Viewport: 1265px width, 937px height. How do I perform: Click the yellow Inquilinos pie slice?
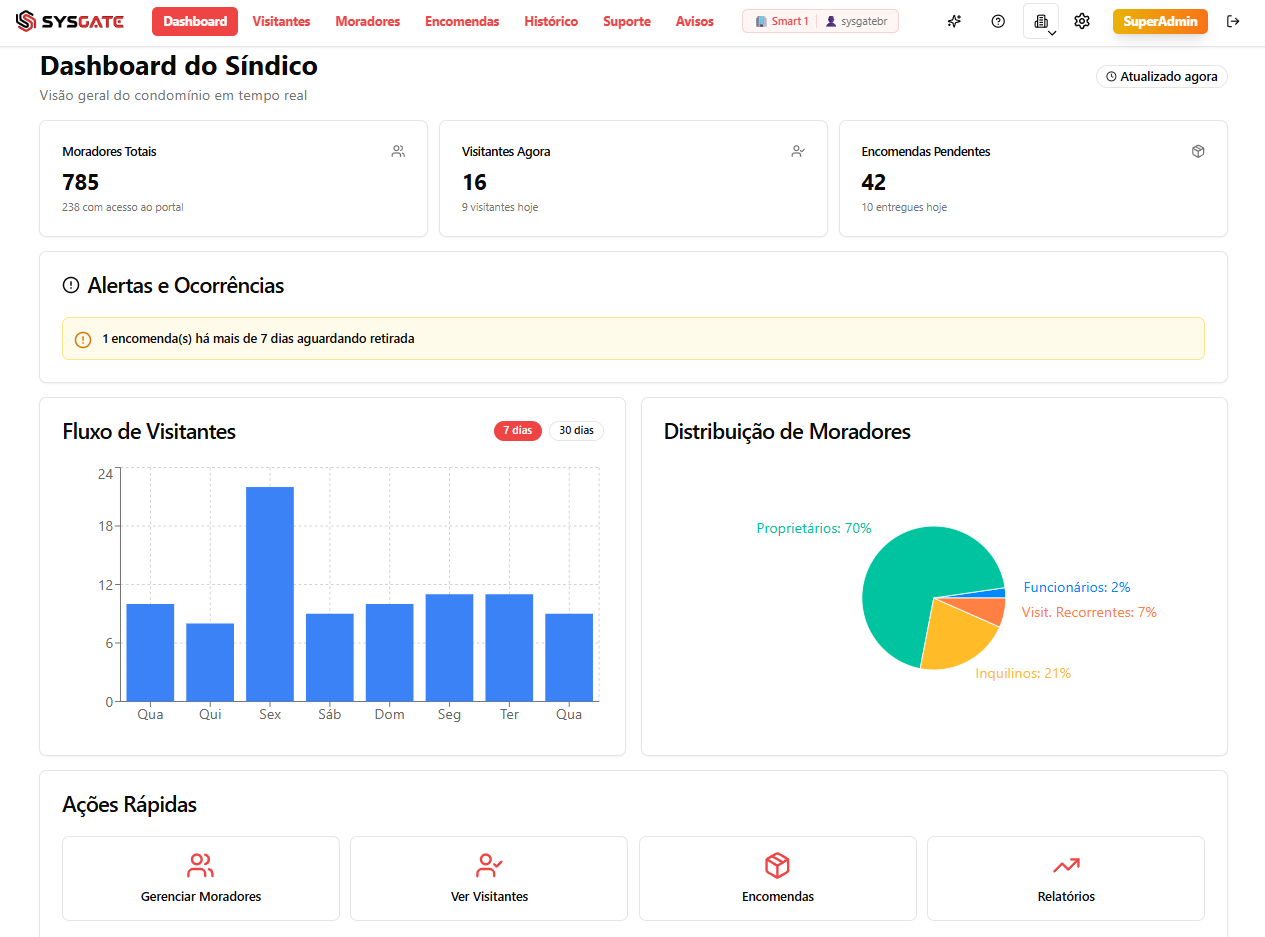(955, 637)
